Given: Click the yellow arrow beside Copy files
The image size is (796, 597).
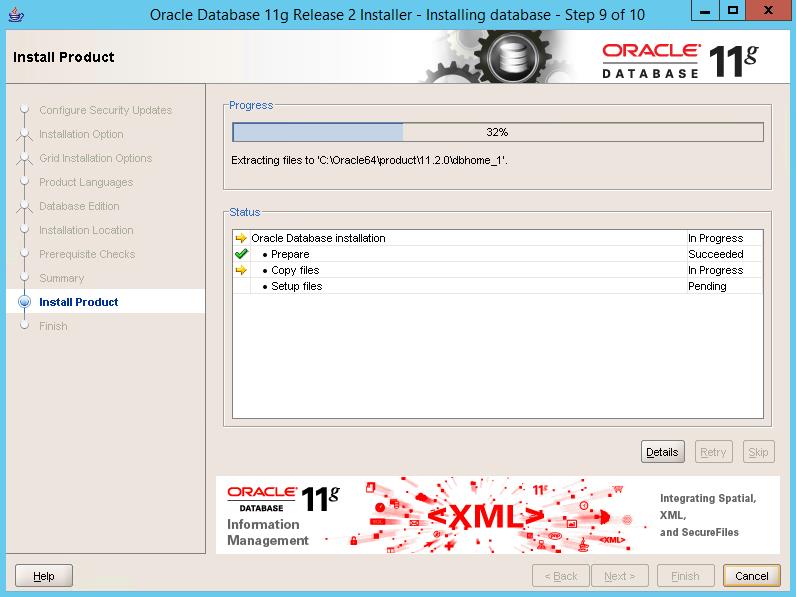Looking at the screenshot, I should (x=241, y=270).
